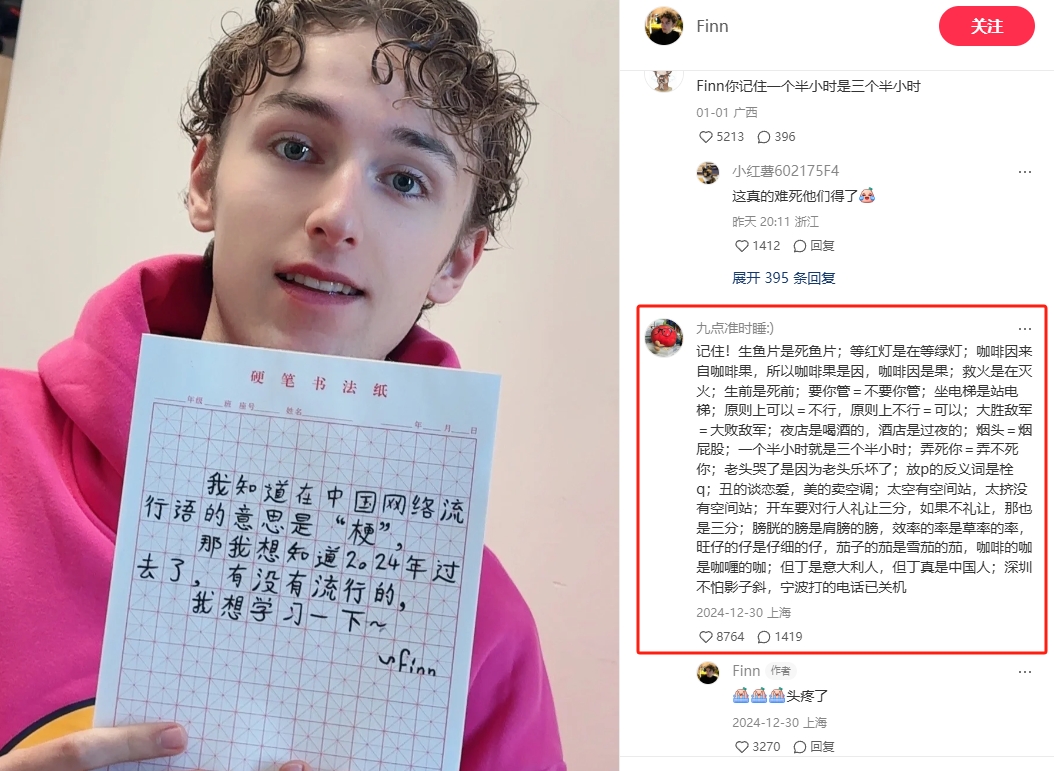Viewport: 1054px width, 771px height.
Task: Expand 展开 395 条回复 thread
Action: tap(783, 278)
